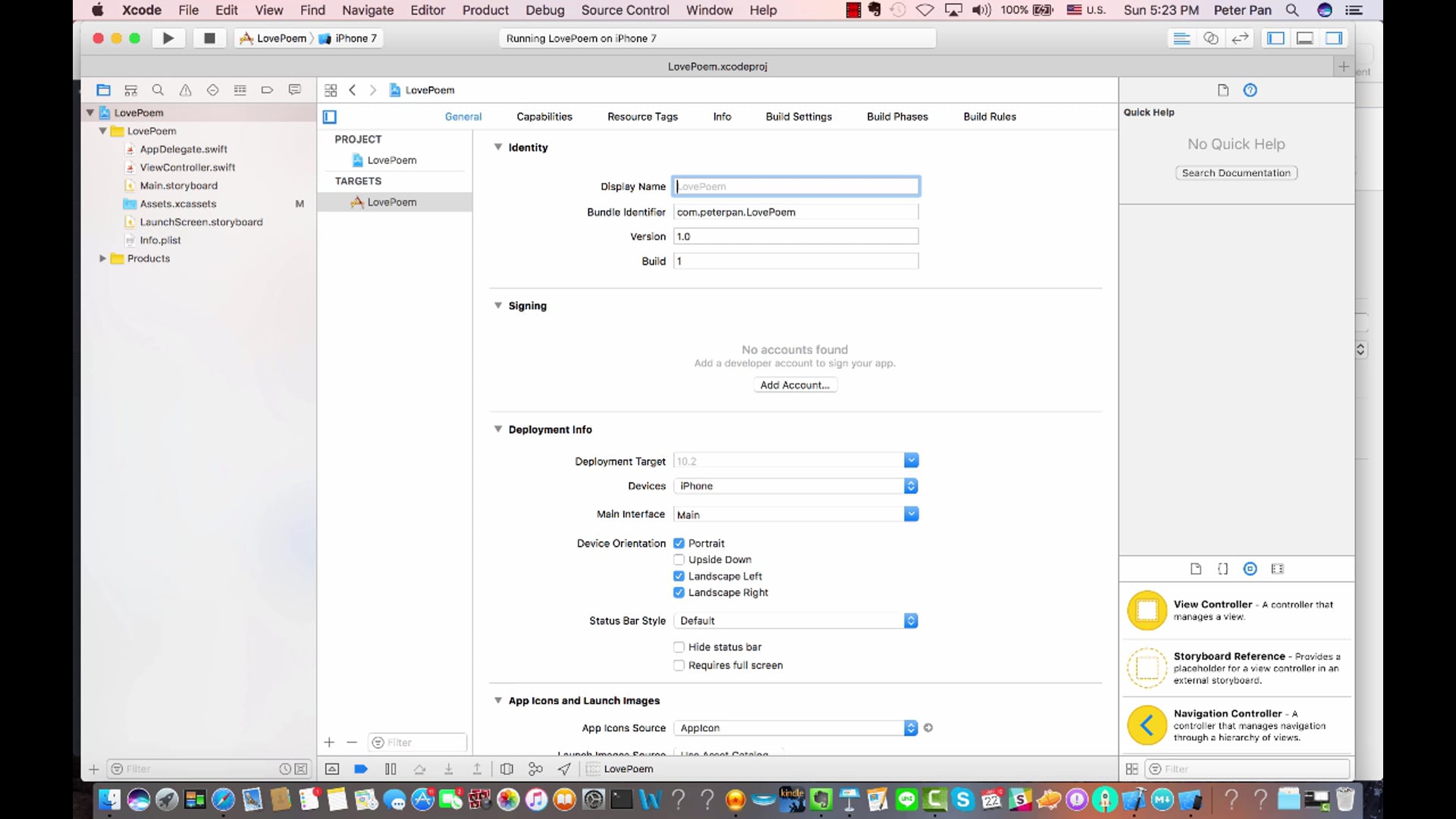Enable the Upside Down orientation checkbox
1456x819 pixels.
coord(679,560)
